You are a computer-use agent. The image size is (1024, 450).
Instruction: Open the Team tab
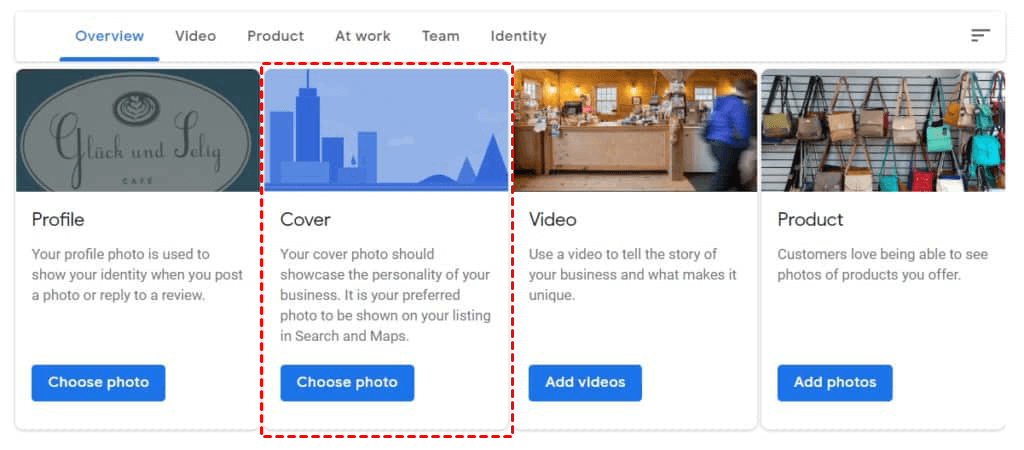440,36
